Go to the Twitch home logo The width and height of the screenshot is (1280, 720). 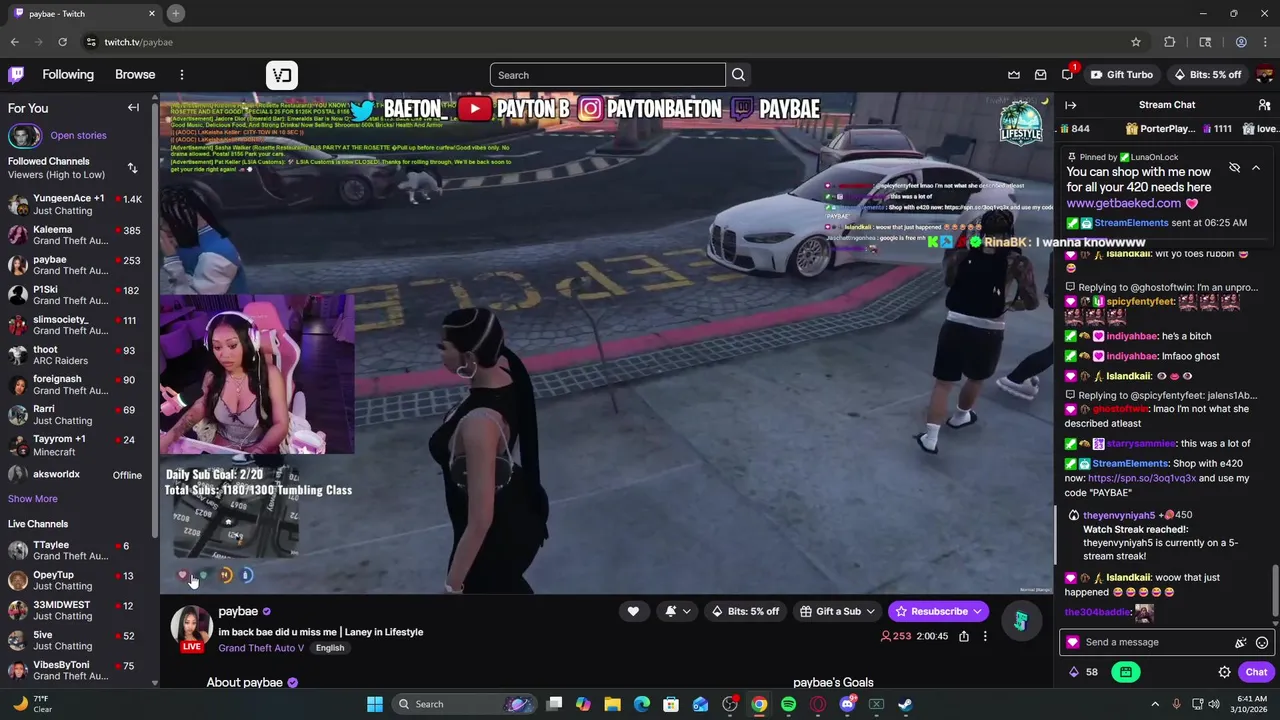16,75
